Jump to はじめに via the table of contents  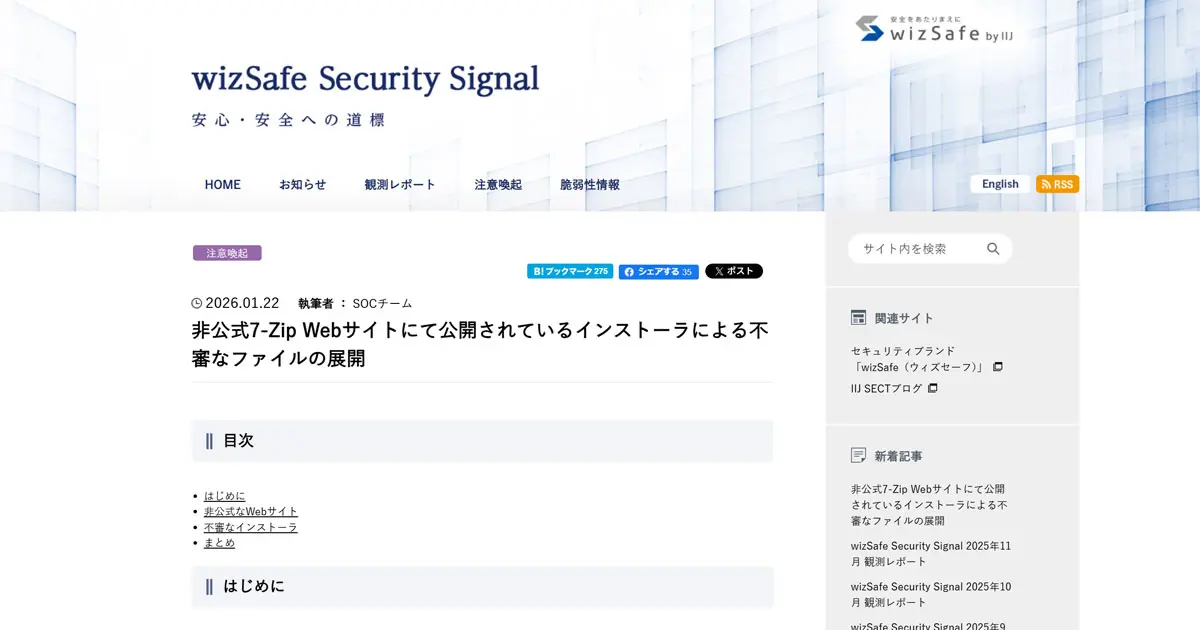(226, 495)
